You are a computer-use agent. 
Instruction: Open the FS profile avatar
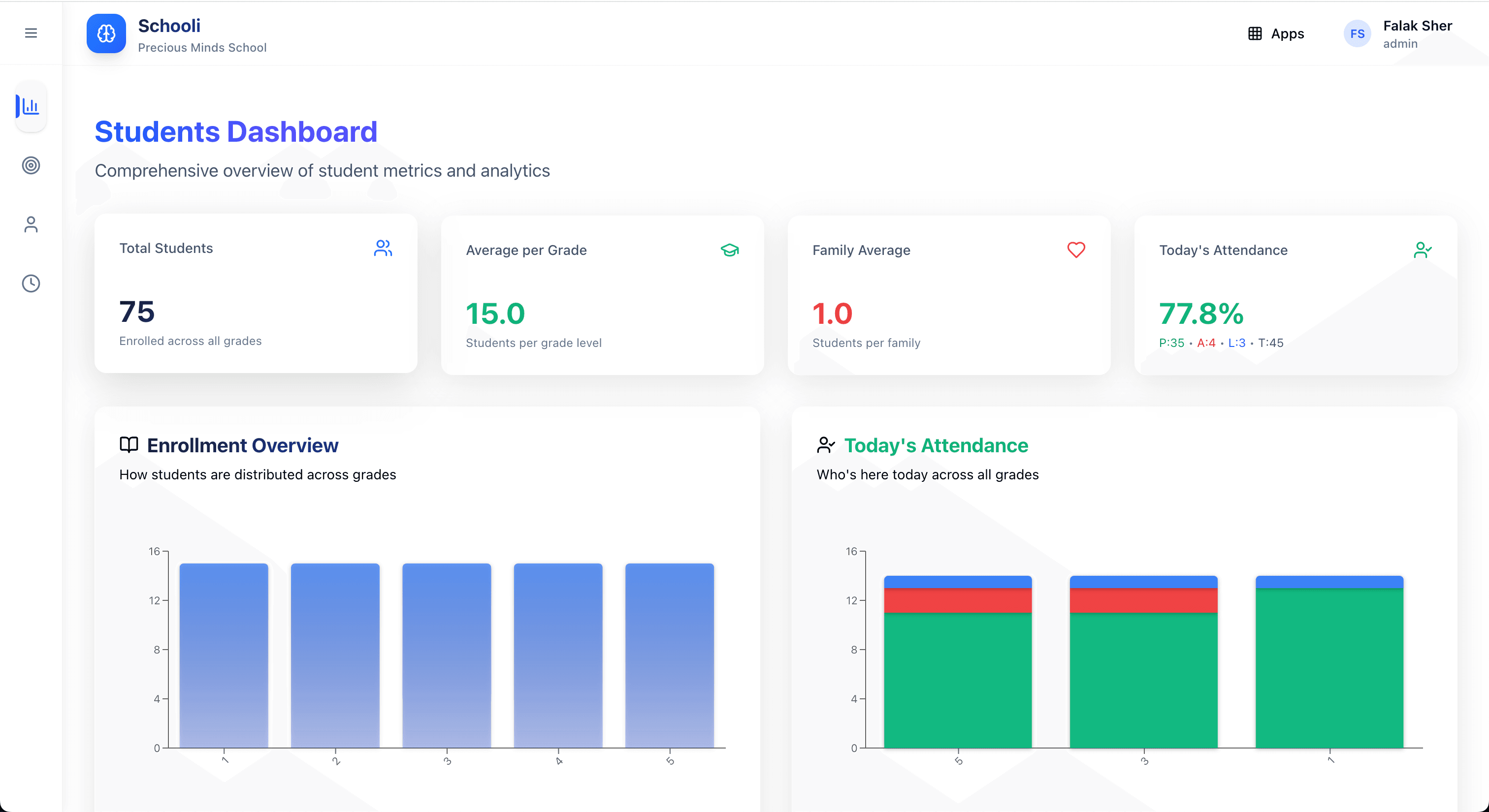pos(1357,33)
